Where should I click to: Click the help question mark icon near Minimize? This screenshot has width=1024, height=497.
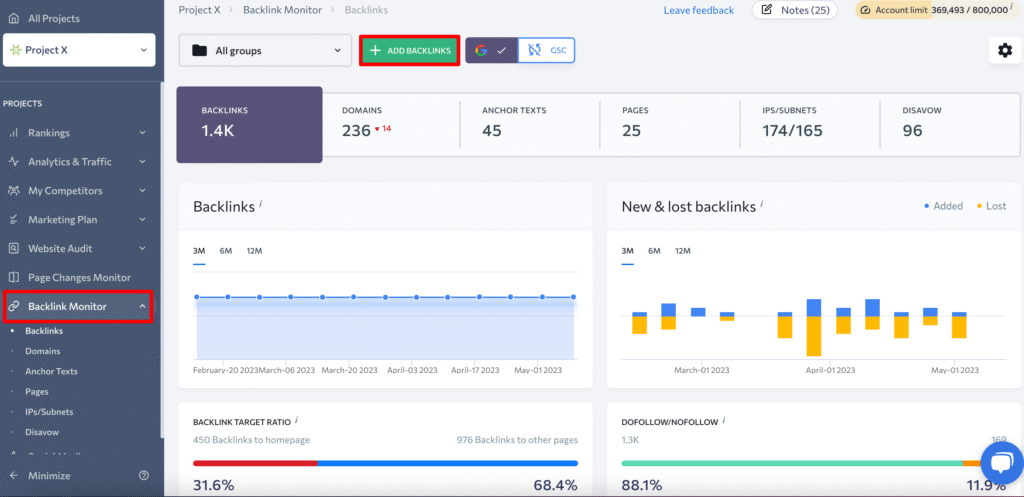(x=144, y=476)
